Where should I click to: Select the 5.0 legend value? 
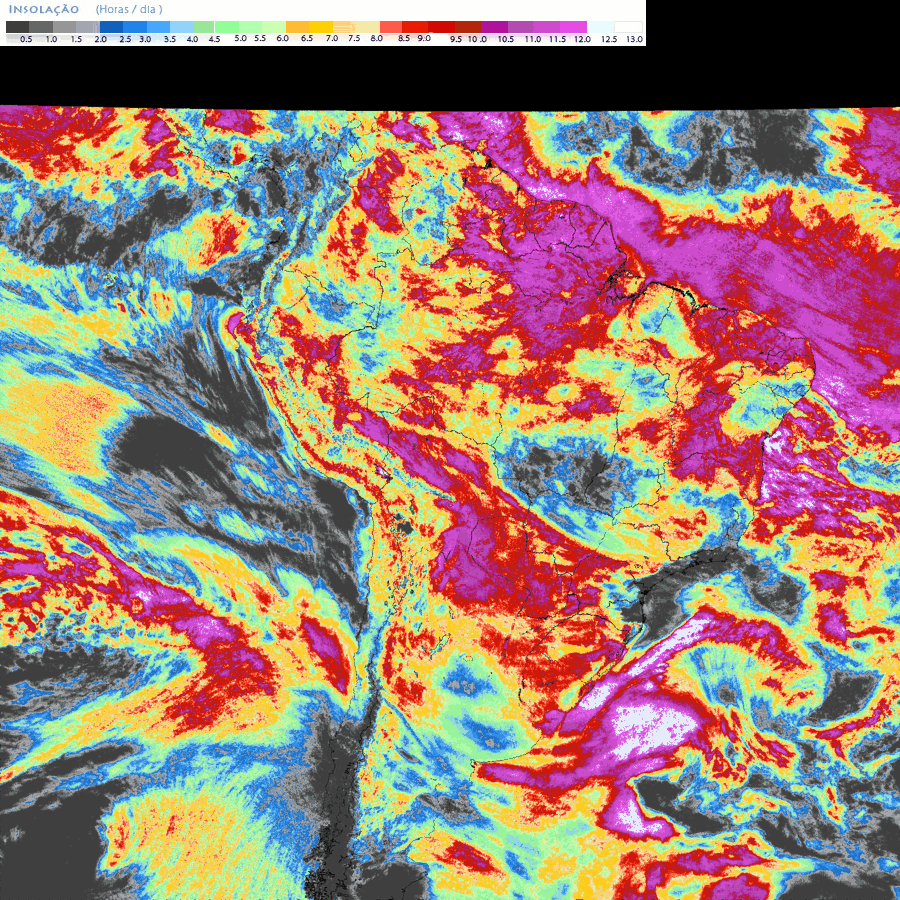click(240, 38)
